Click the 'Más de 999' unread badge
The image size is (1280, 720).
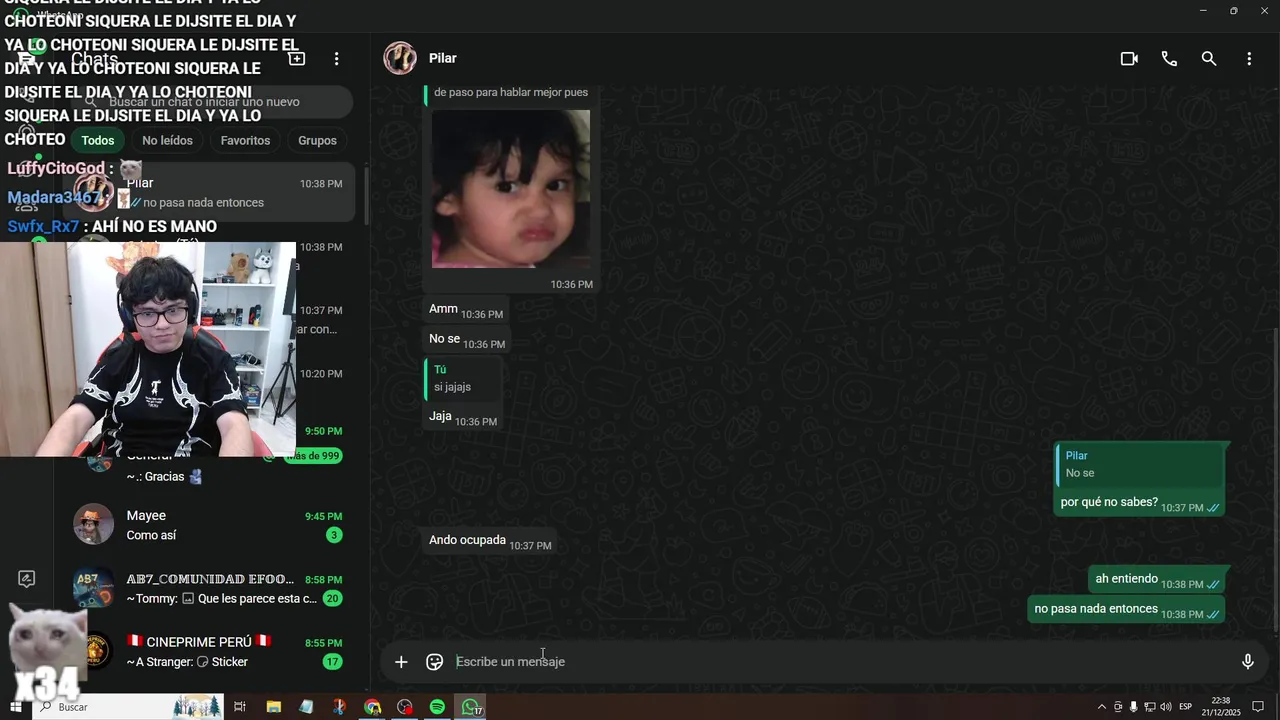pos(313,456)
